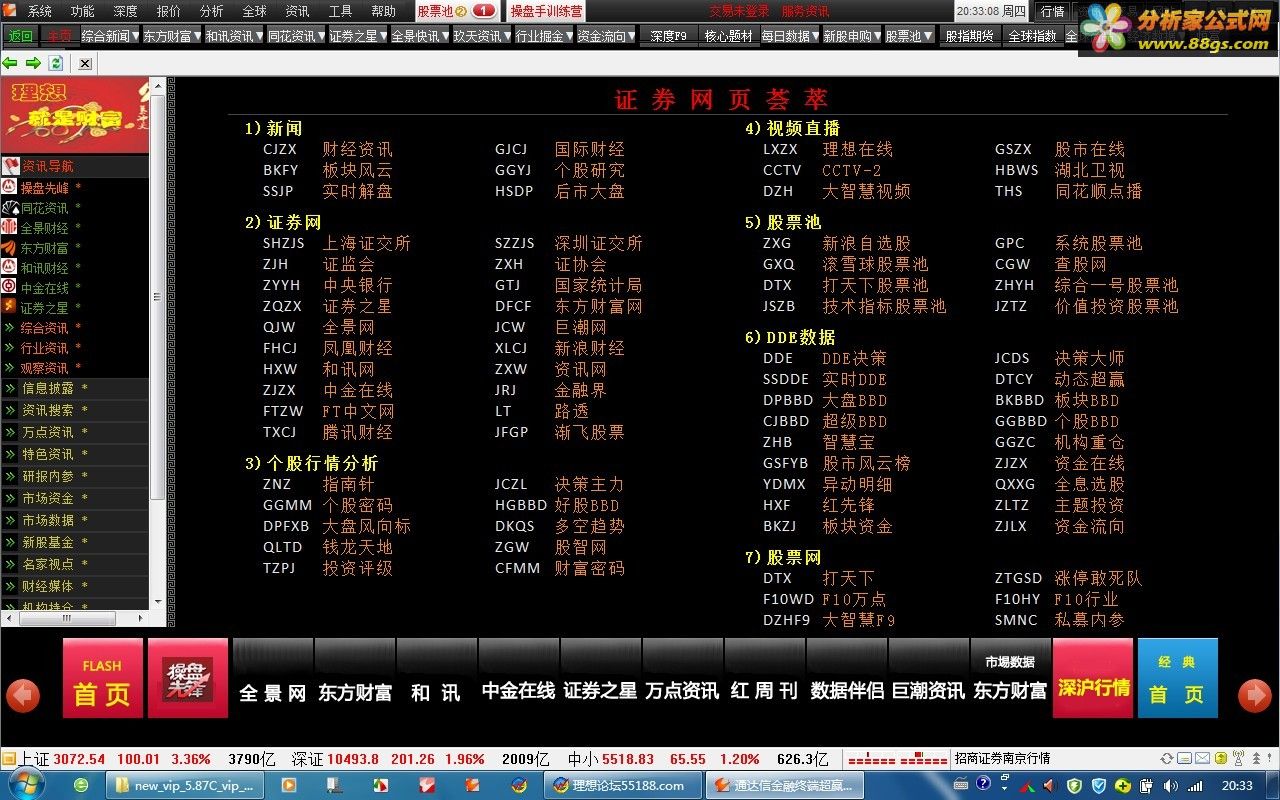This screenshot has height=800, width=1280.
Task: Click the refresh page icon
Action: pos(56,63)
